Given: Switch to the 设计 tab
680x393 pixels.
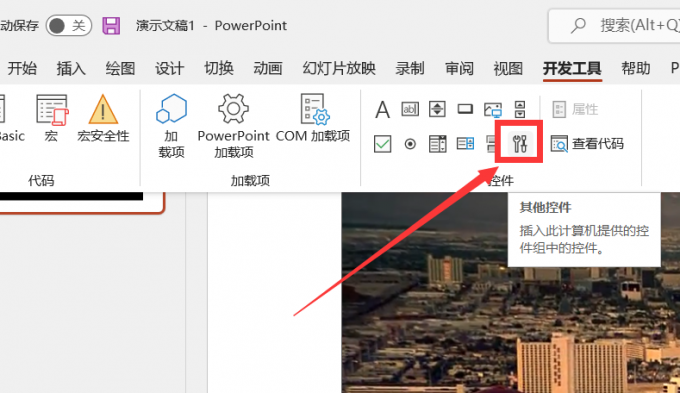Looking at the screenshot, I should pos(170,68).
